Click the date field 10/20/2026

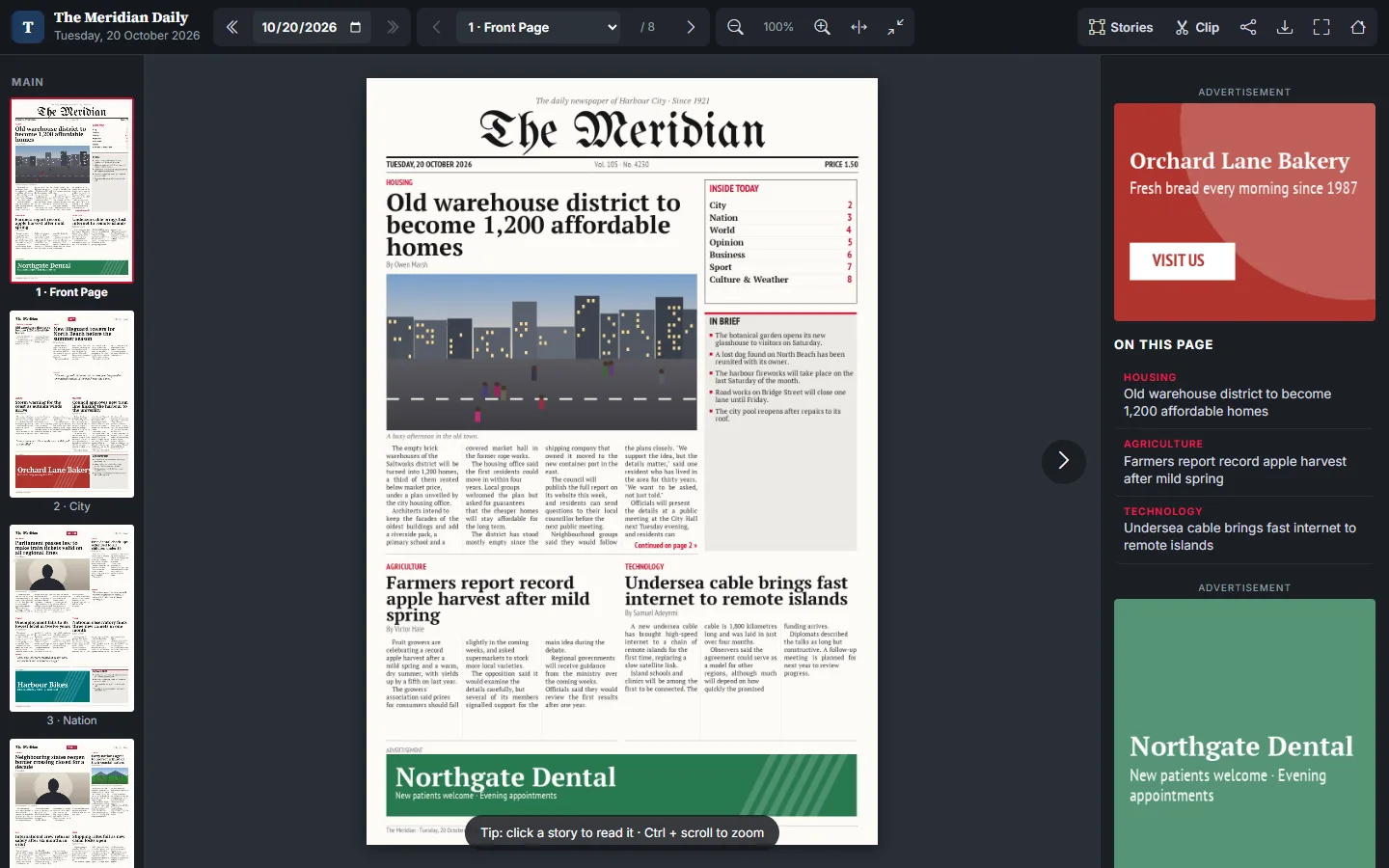pos(311,27)
